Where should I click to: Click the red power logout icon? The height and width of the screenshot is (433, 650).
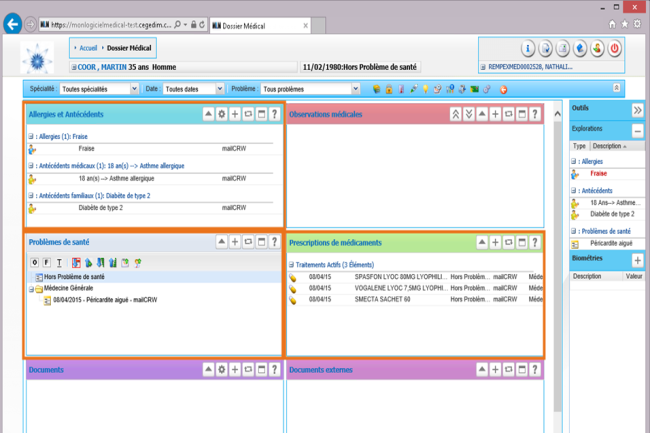[x=614, y=49]
